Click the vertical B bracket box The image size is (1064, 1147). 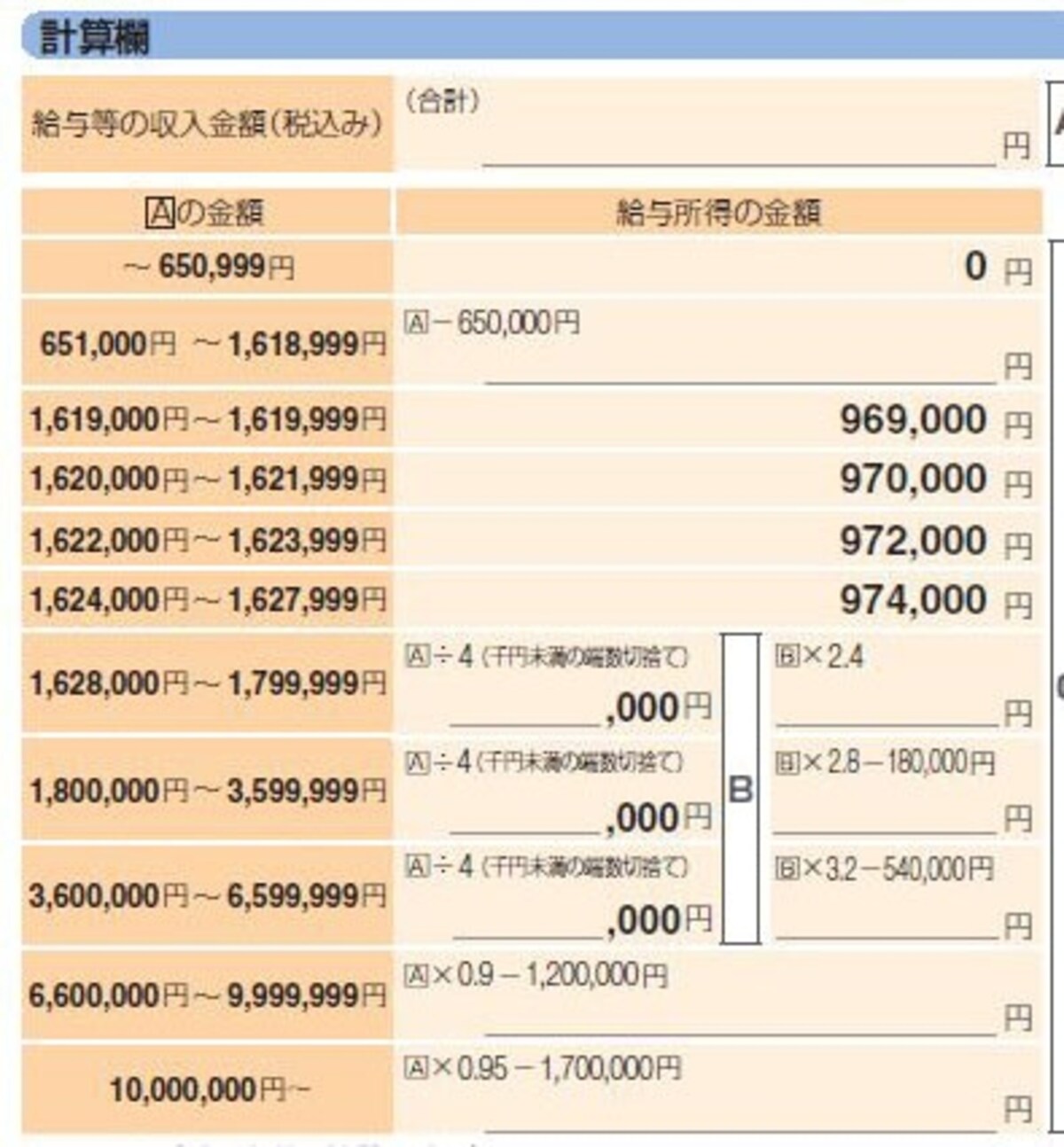point(741,788)
